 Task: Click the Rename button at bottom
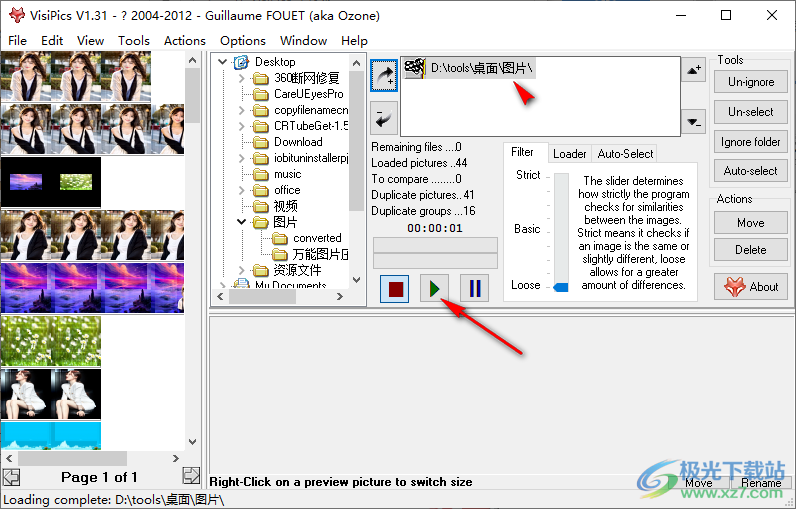760,483
